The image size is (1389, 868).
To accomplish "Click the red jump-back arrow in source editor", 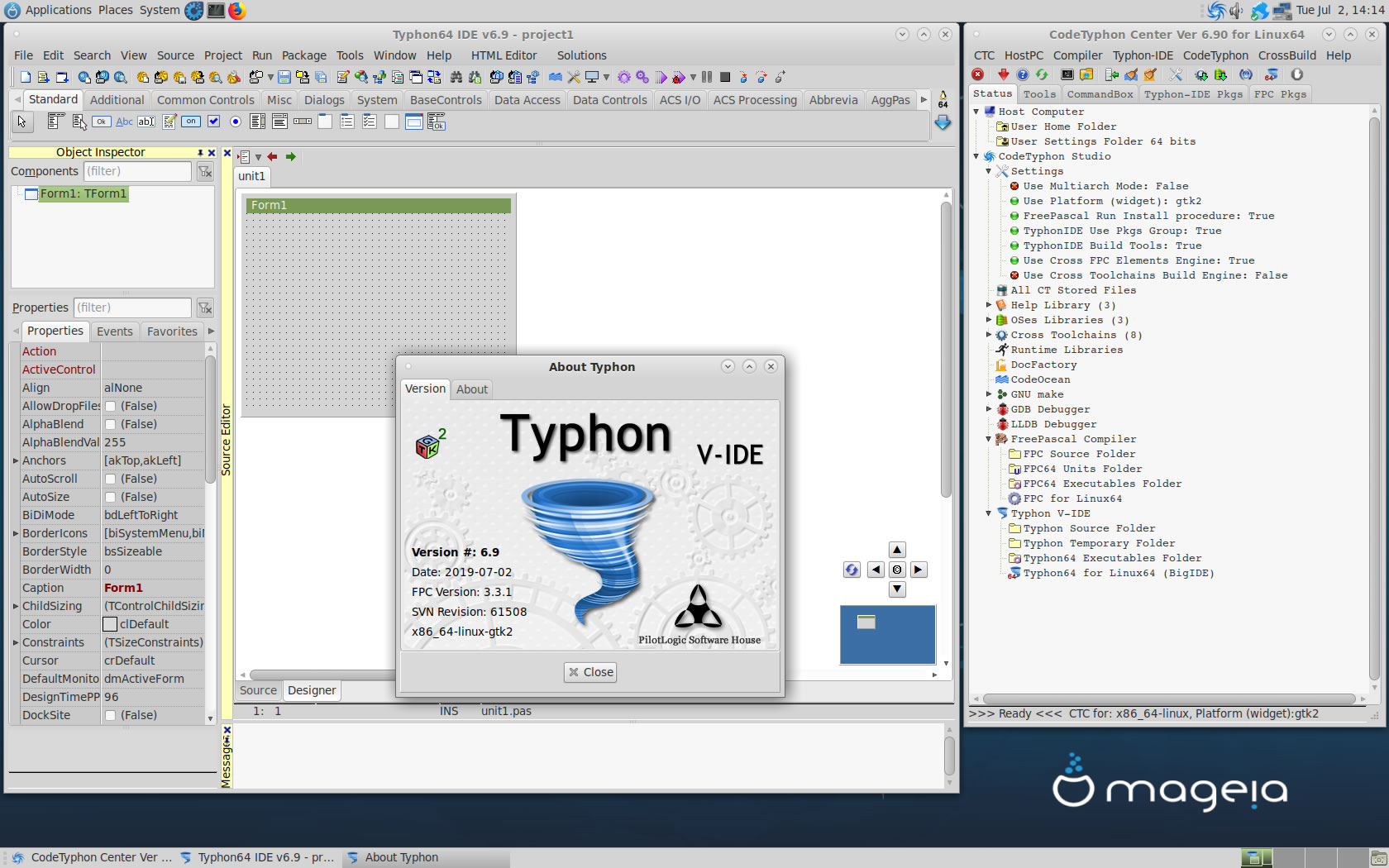I will (272, 156).
